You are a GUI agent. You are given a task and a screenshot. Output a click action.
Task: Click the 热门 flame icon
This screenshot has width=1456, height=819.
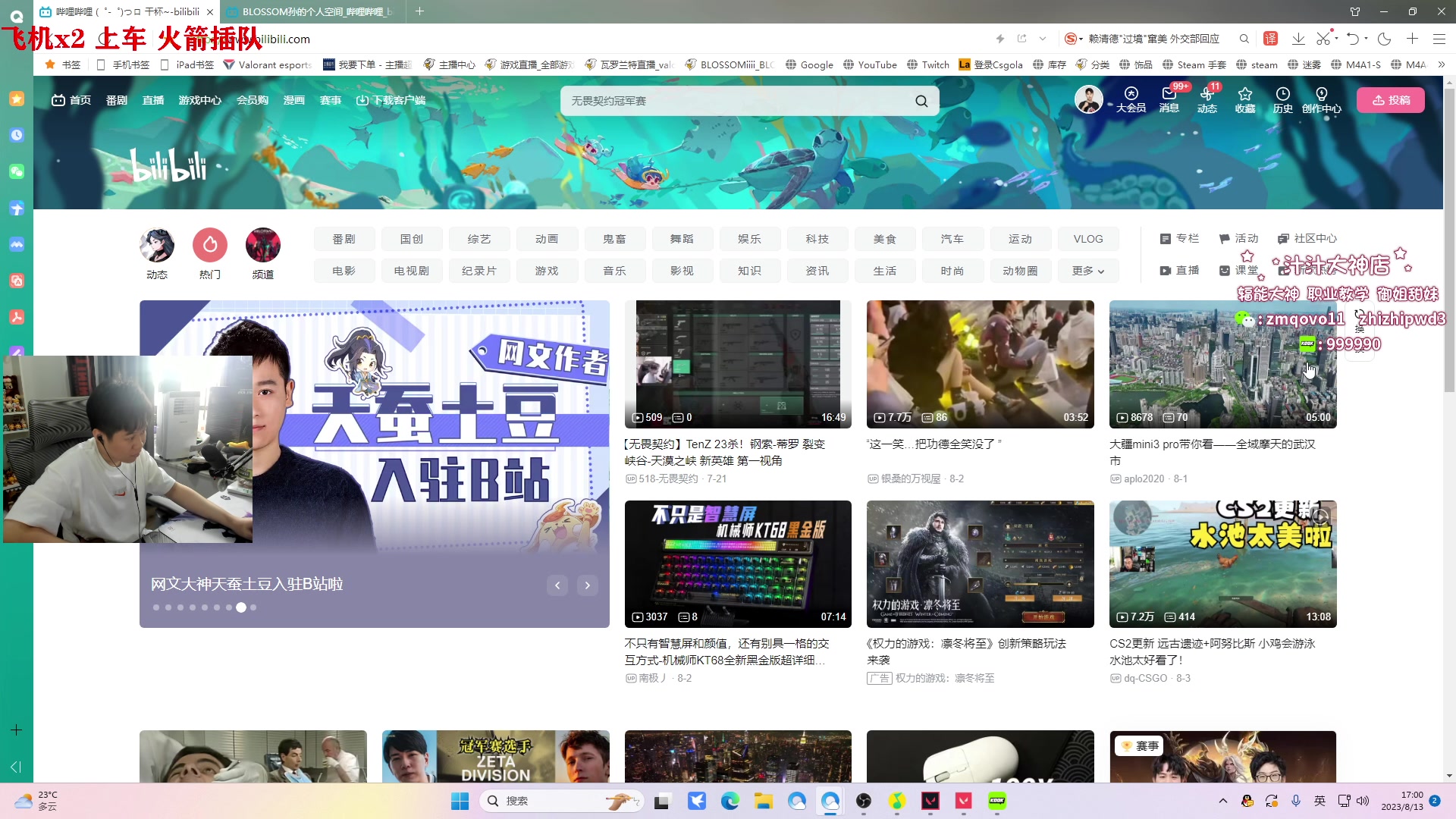[210, 245]
